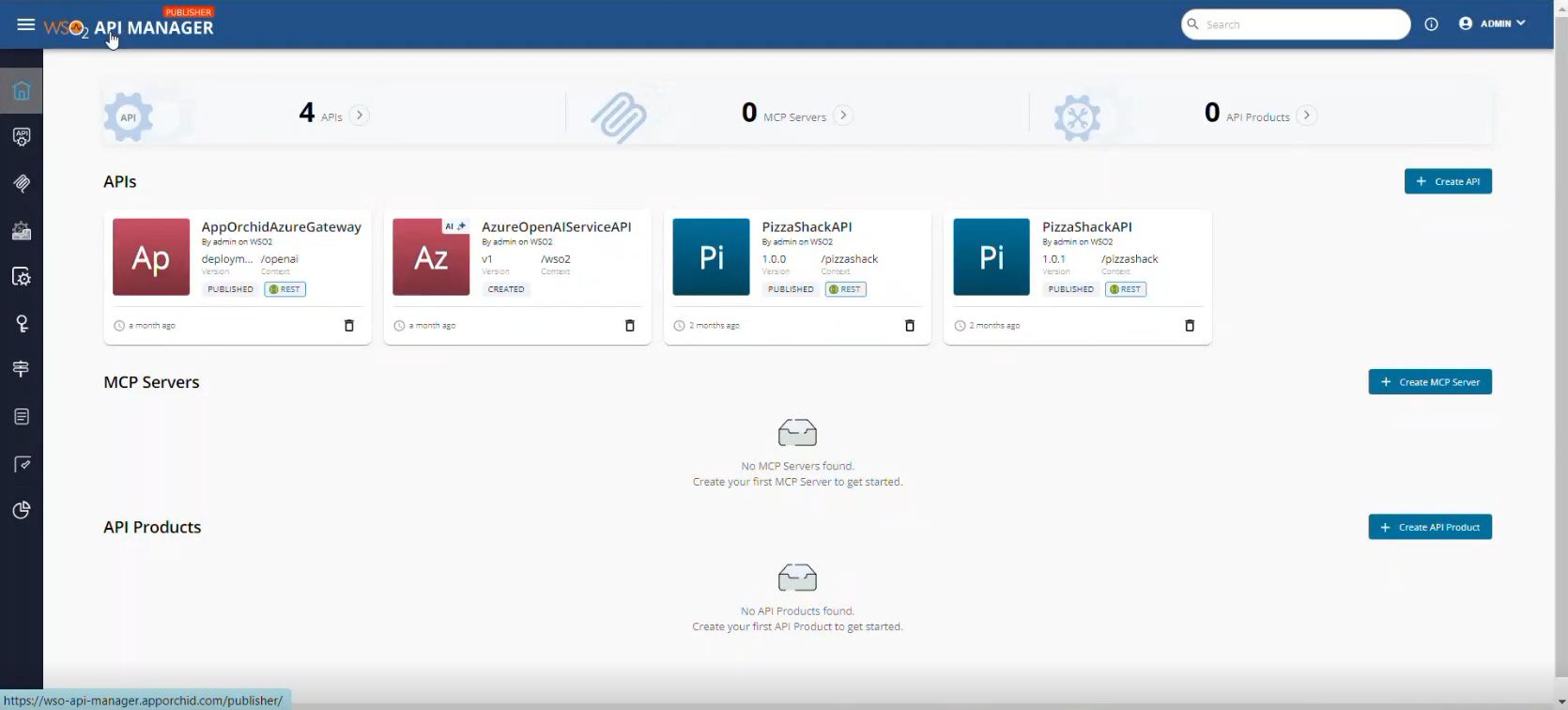The width and height of the screenshot is (1568, 710).
Task: Open MCP Servers paperclip icon in the sidebar
Action: click(x=22, y=183)
